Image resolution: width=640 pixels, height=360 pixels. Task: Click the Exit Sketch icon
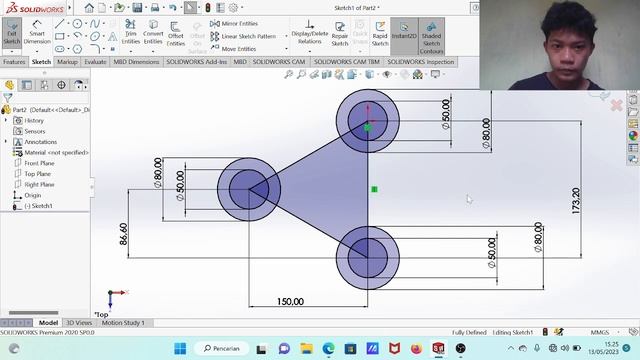pyautogui.click(x=12, y=33)
